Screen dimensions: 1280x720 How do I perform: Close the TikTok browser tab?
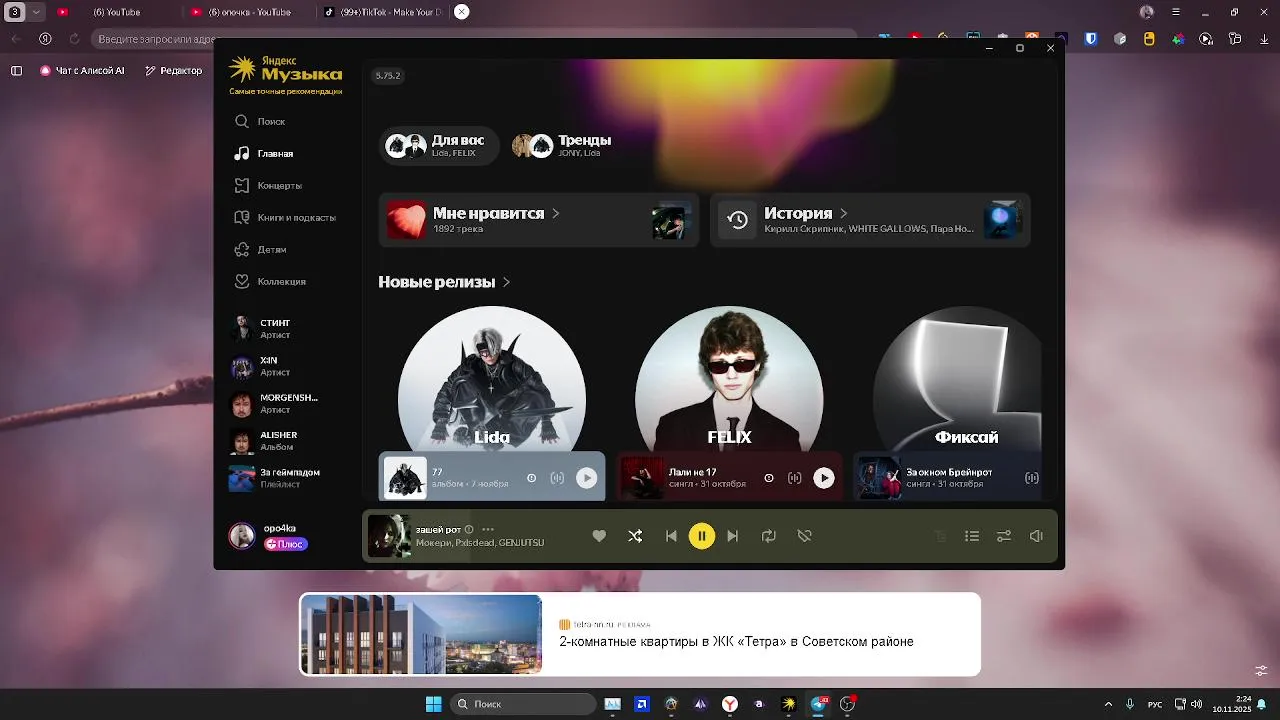click(x=461, y=12)
